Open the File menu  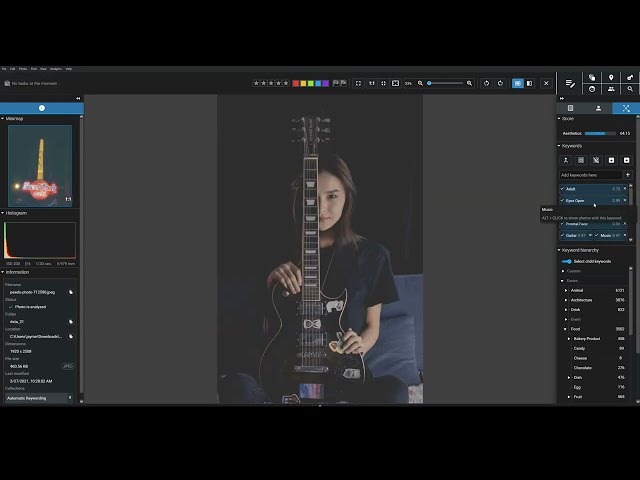tap(4, 69)
